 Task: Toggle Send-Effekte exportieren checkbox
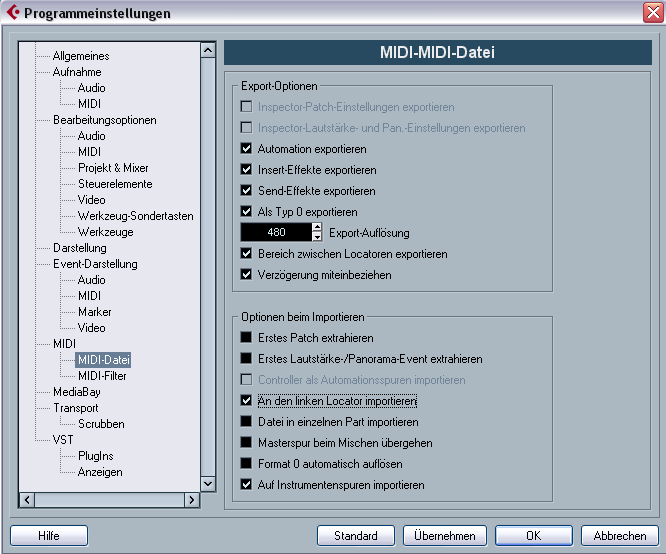tap(246, 190)
